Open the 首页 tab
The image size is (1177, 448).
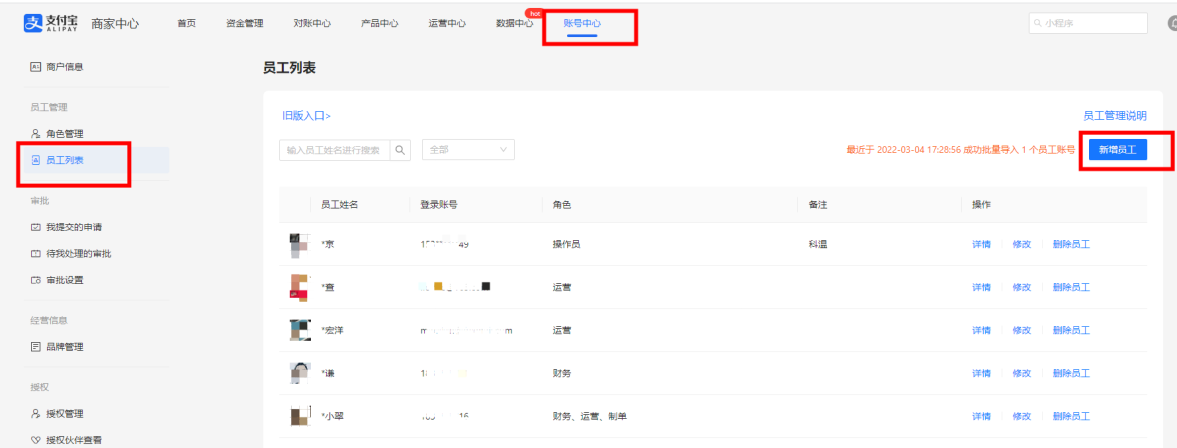pyautogui.click(x=186, y=23)
